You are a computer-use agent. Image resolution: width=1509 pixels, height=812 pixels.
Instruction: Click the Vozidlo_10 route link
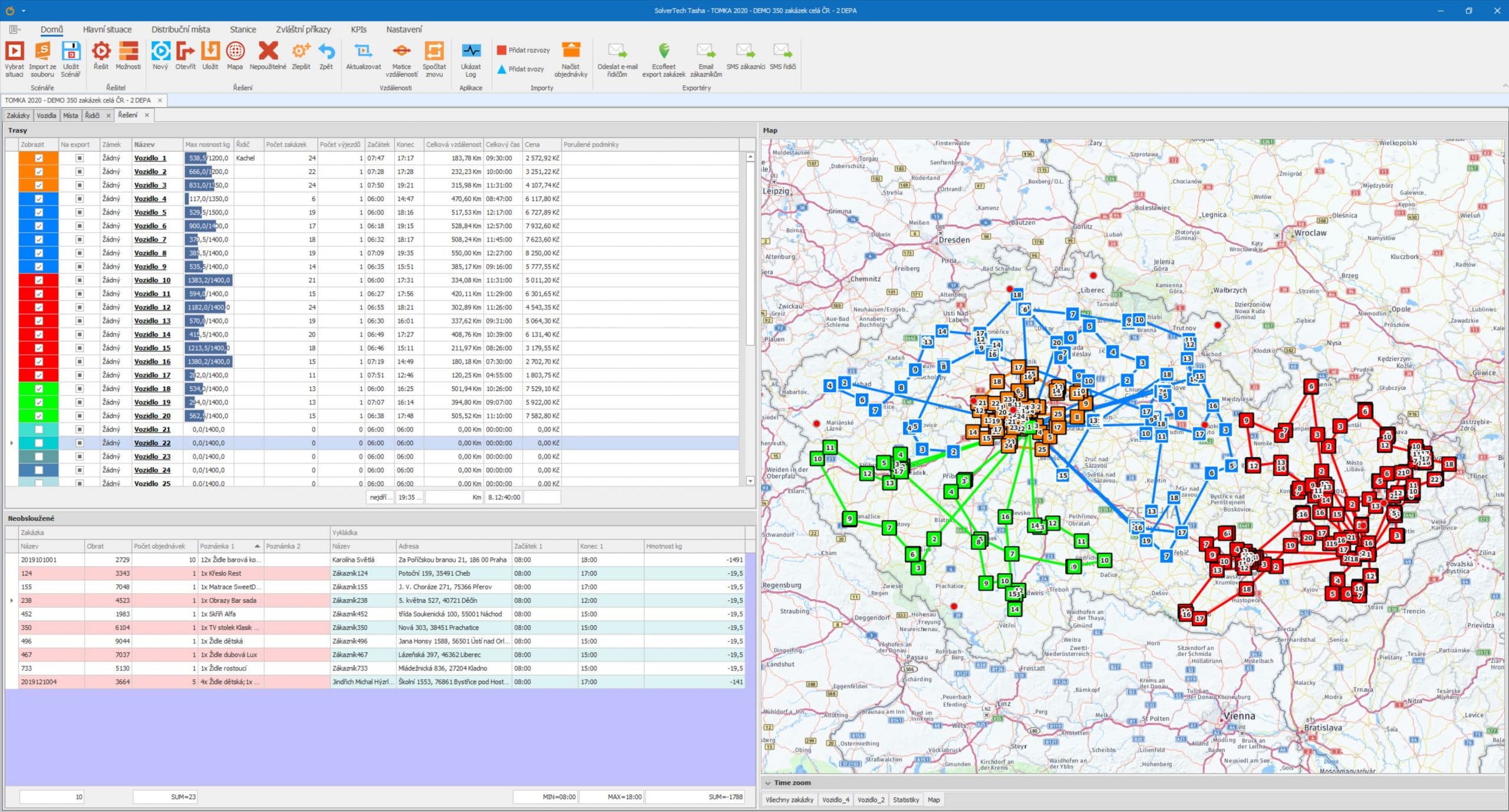(154, 280)
